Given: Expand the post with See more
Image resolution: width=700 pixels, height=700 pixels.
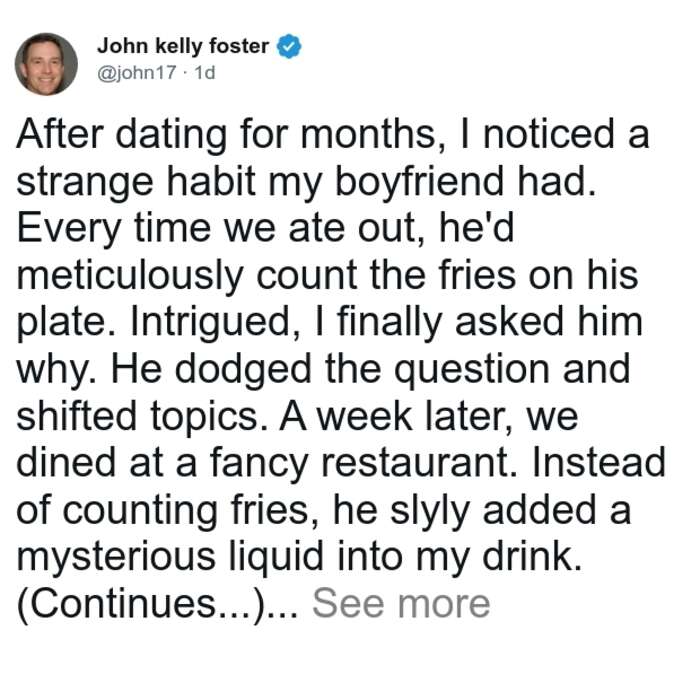Looking at the screenshot, I should coord(401,603).
